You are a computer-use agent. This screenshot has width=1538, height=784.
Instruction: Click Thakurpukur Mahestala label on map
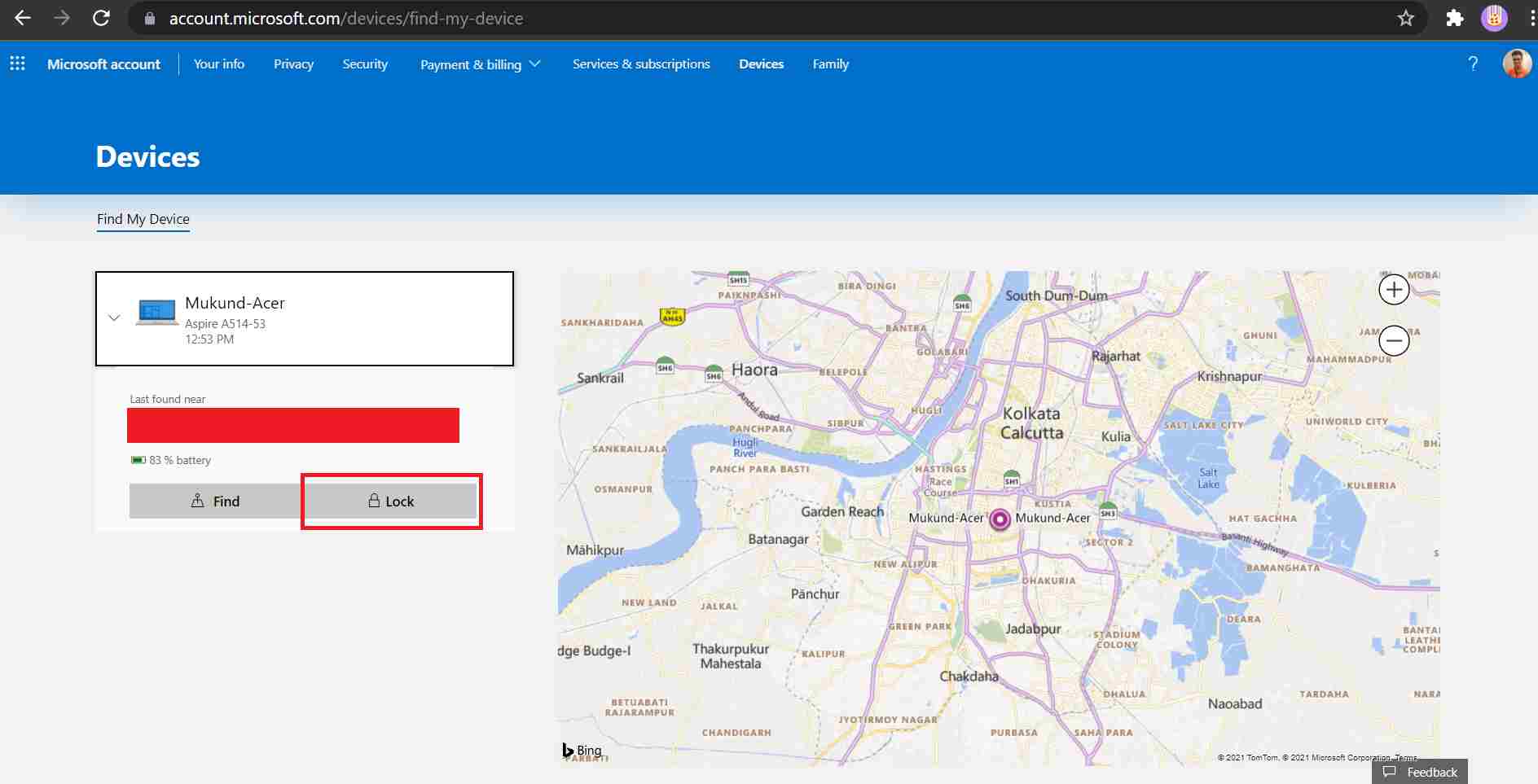pos(731,656)
